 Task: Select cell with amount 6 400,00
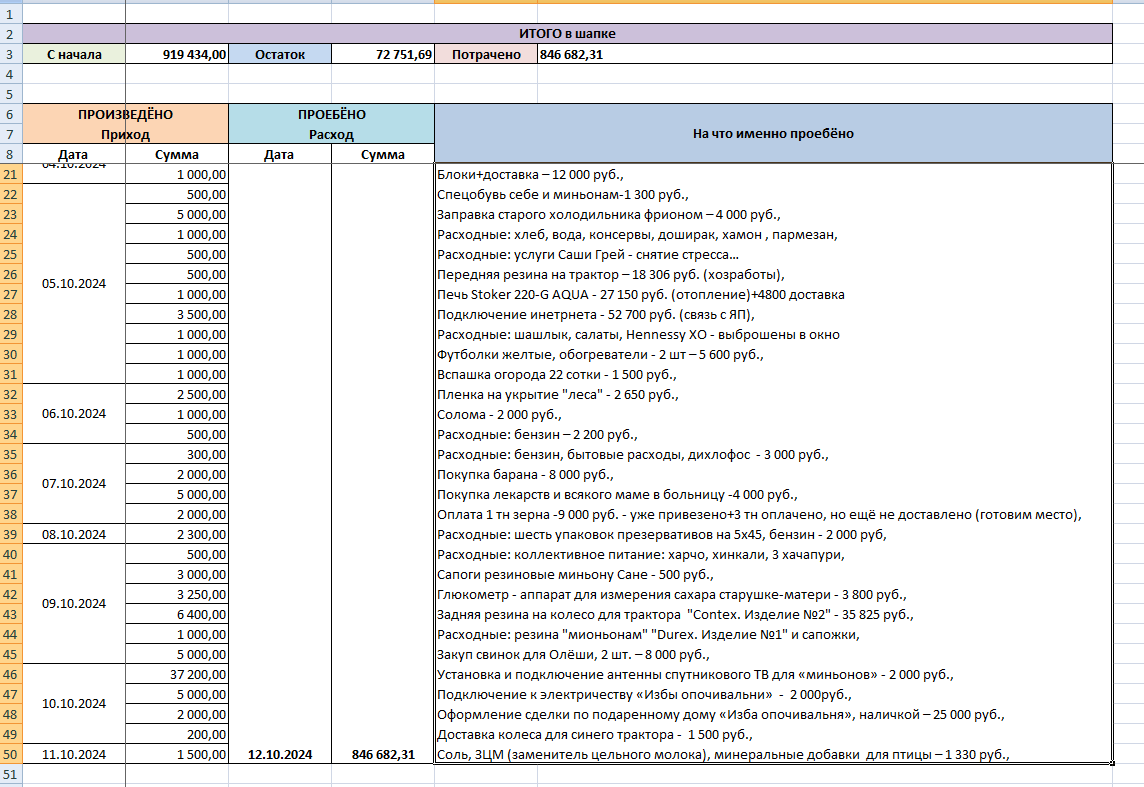click(177, 614)
